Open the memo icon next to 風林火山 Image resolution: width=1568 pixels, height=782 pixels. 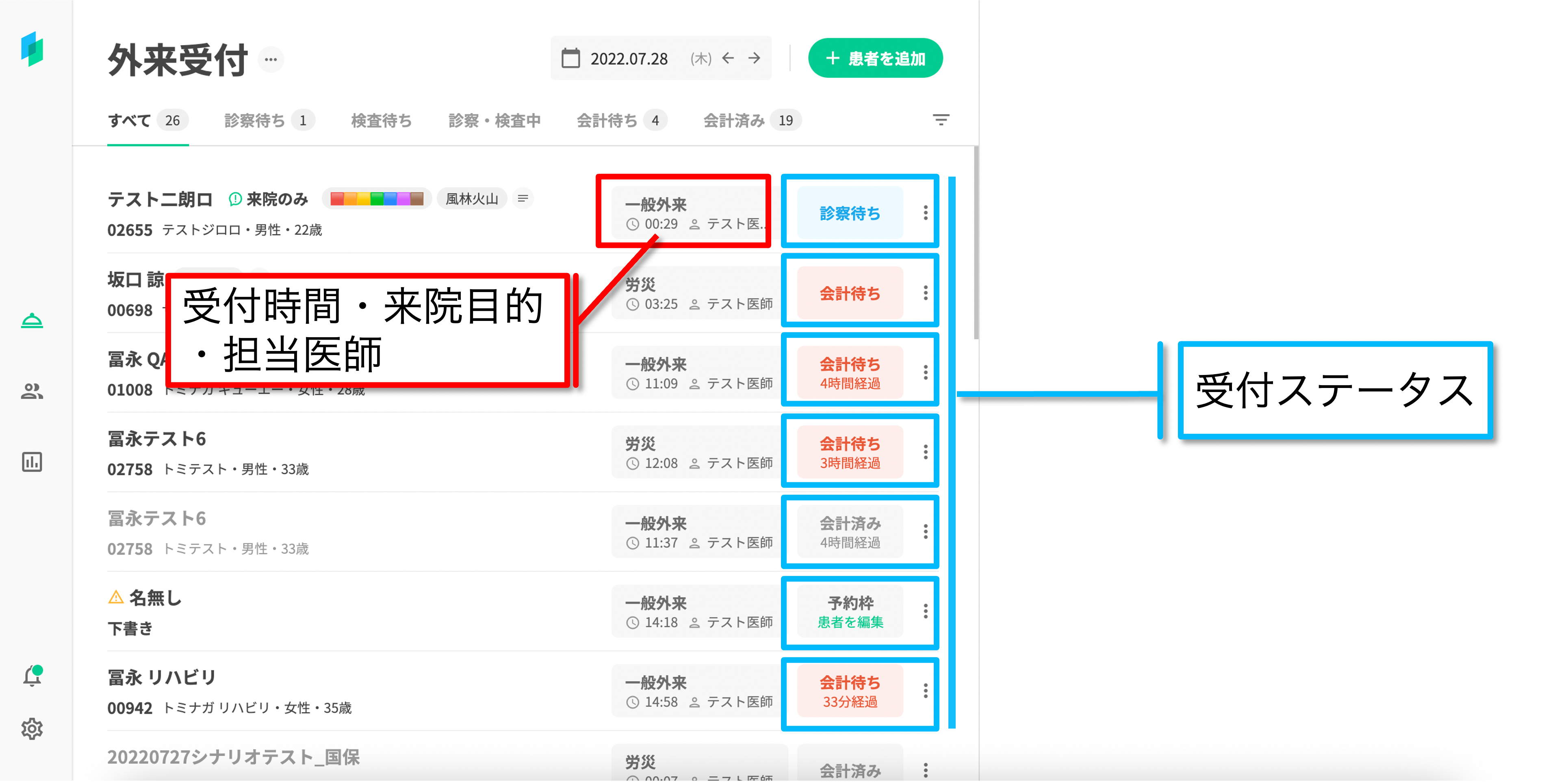tap(522, 198)
